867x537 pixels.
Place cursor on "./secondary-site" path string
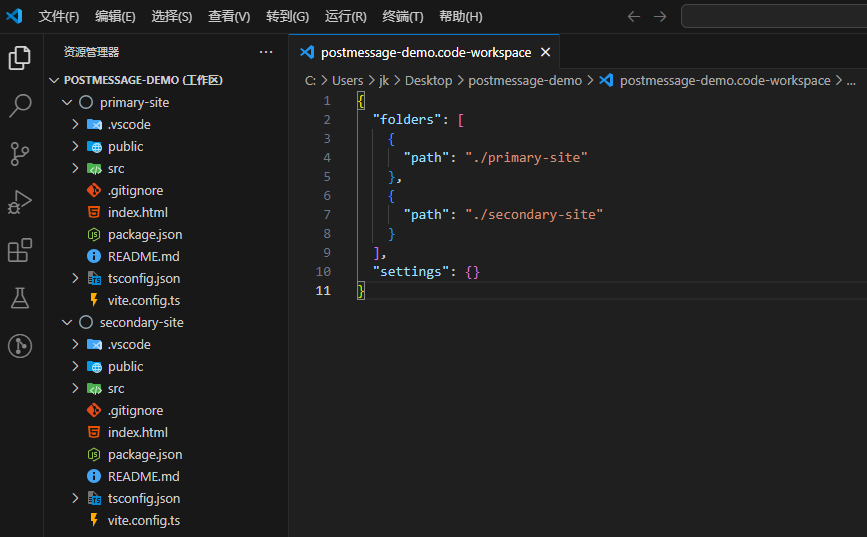534,215
